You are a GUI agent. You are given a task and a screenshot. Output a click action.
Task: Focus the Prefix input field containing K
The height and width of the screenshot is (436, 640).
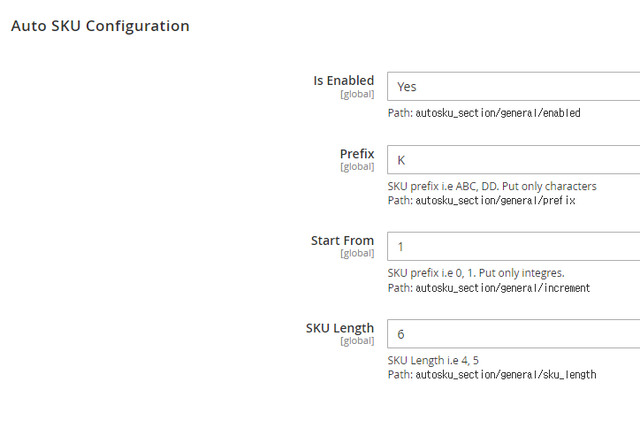pos(513,160)
